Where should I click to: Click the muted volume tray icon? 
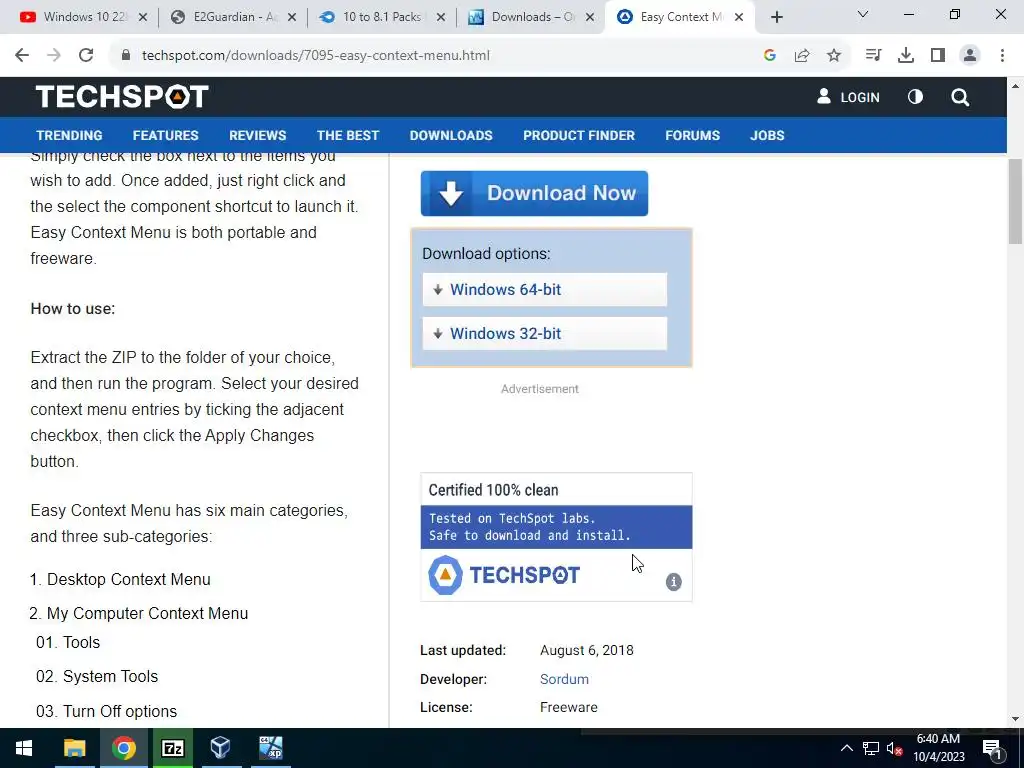coord(895,748)
